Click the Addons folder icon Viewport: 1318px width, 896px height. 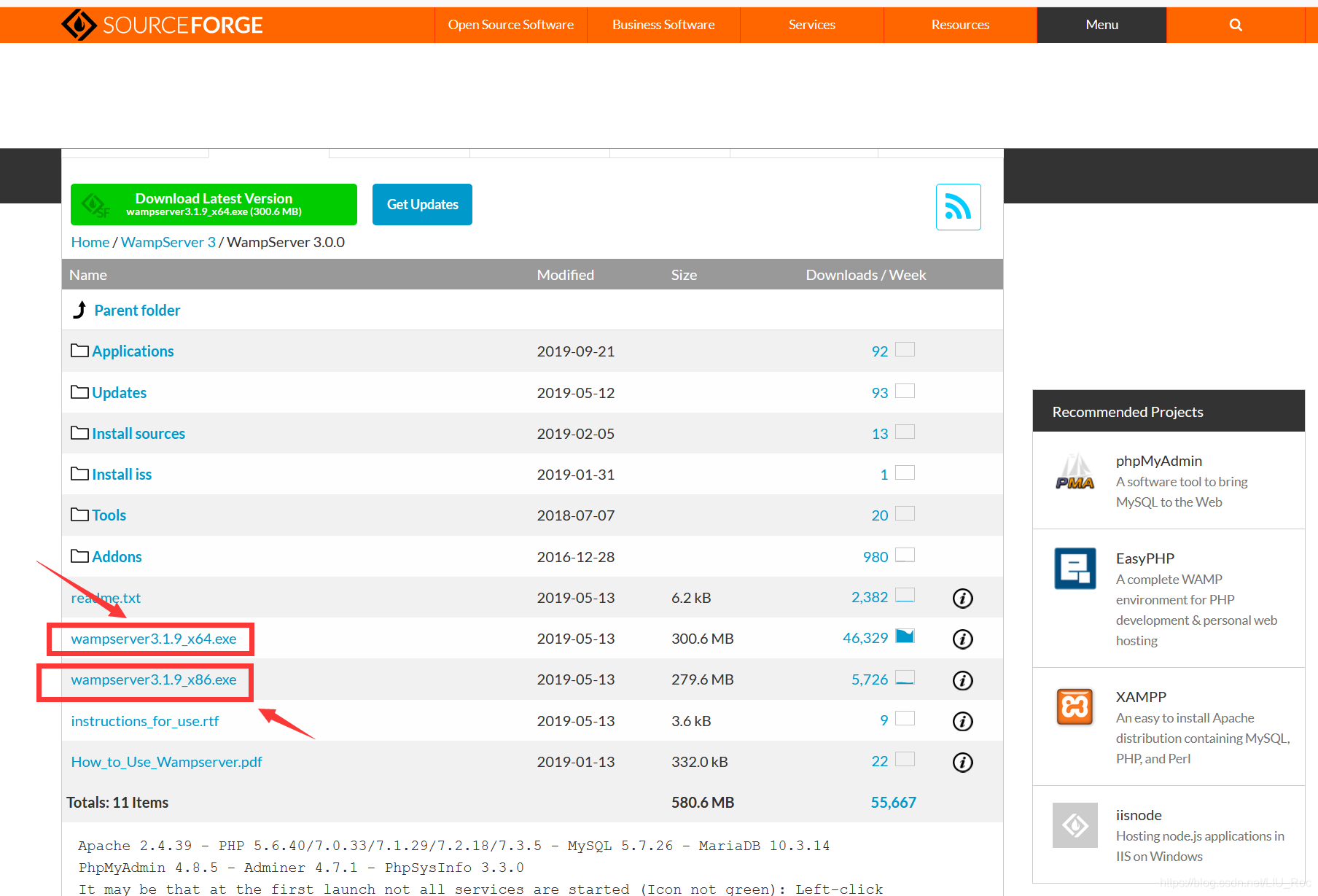(x=79, y=556)
